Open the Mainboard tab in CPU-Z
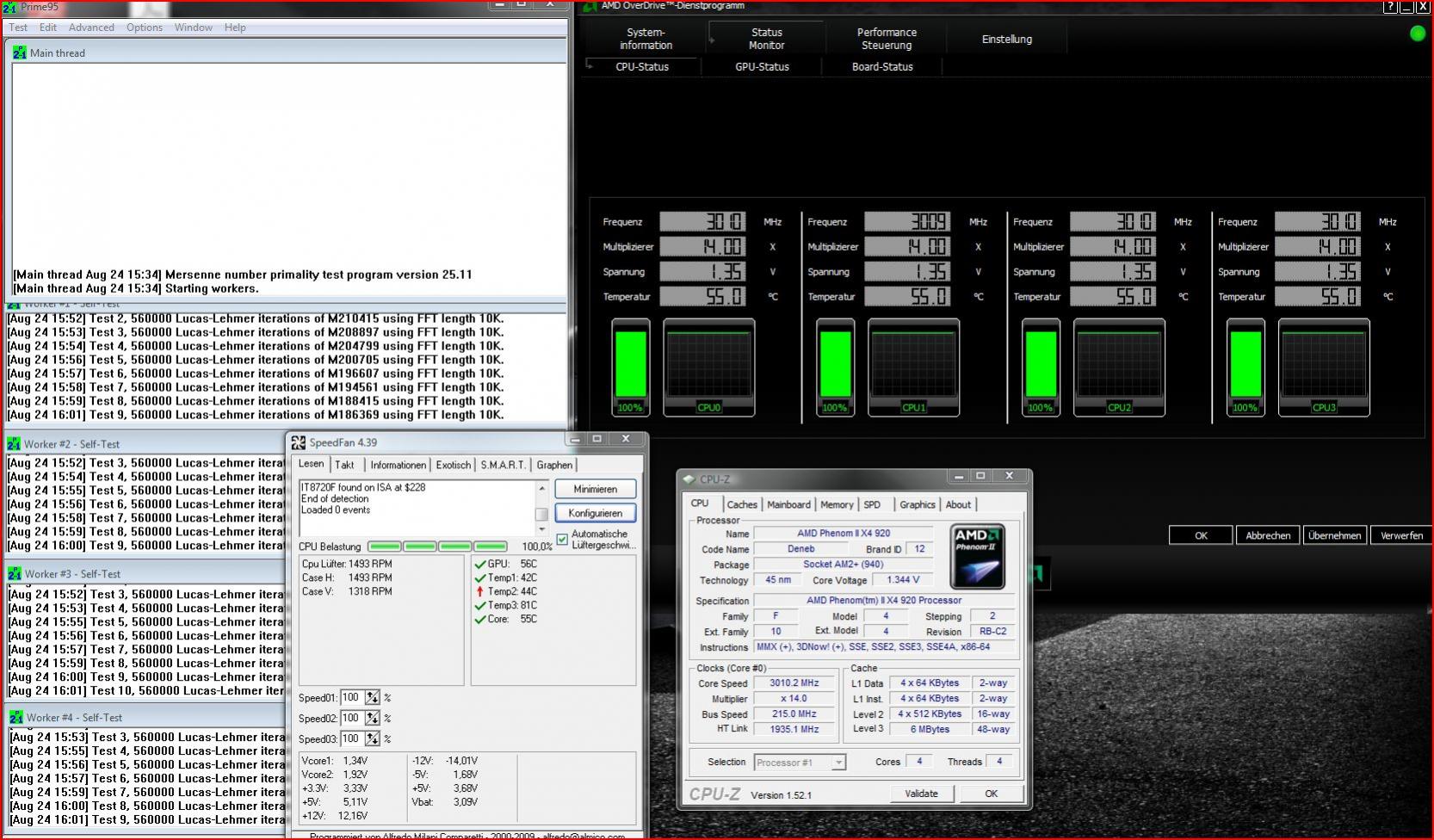 [788, 505]
